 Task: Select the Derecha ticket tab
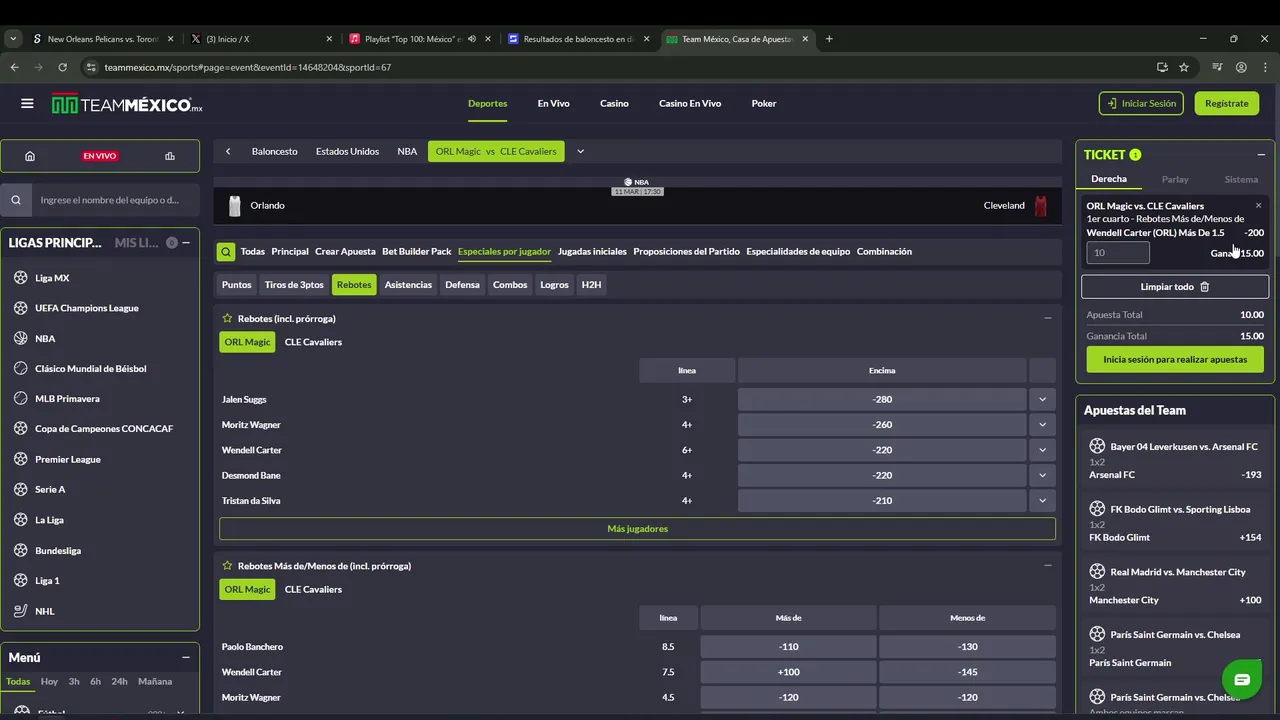pos(1109,179)
